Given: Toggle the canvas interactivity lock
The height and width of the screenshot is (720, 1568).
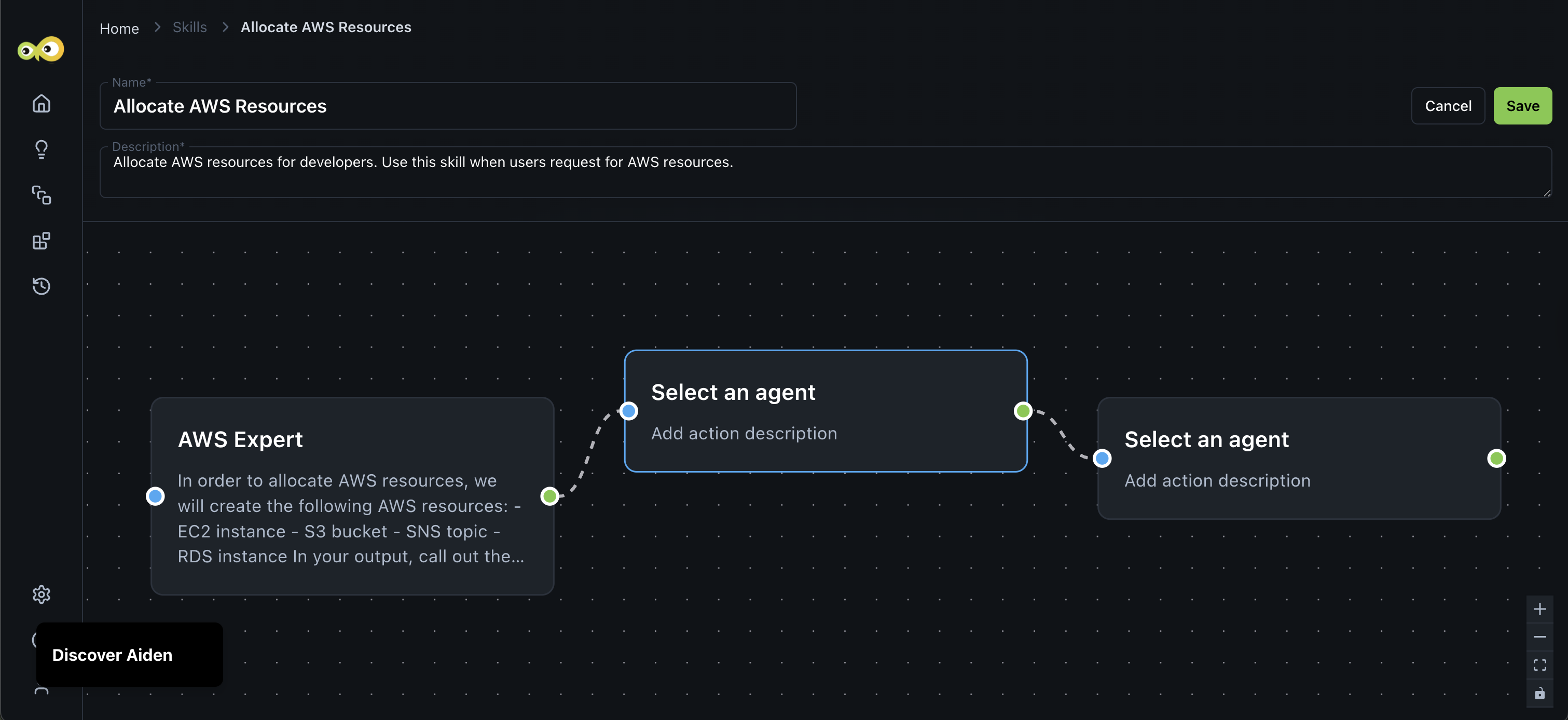Looking at the screenshot, I should [1539, 693].
